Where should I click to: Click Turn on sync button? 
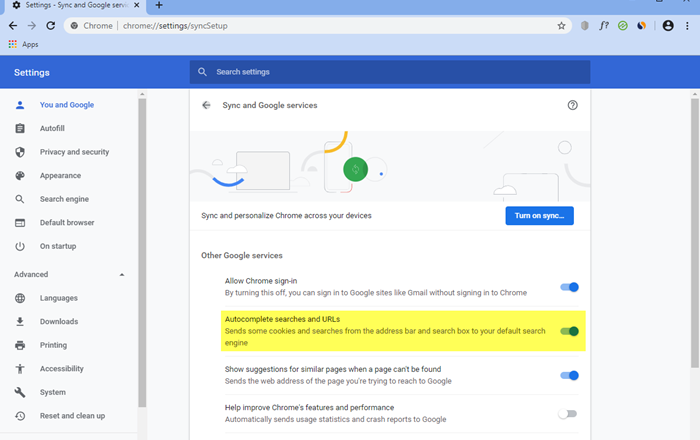(x=539, y=216)
